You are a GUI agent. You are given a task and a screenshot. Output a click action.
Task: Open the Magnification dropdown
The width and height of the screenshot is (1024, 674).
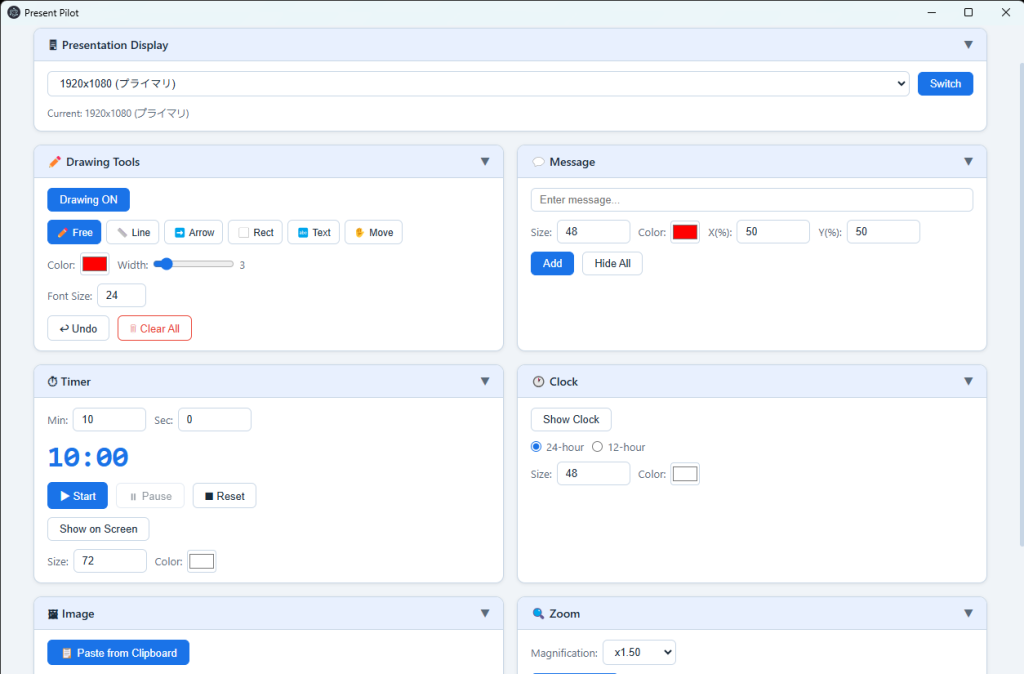click(639, 653)
